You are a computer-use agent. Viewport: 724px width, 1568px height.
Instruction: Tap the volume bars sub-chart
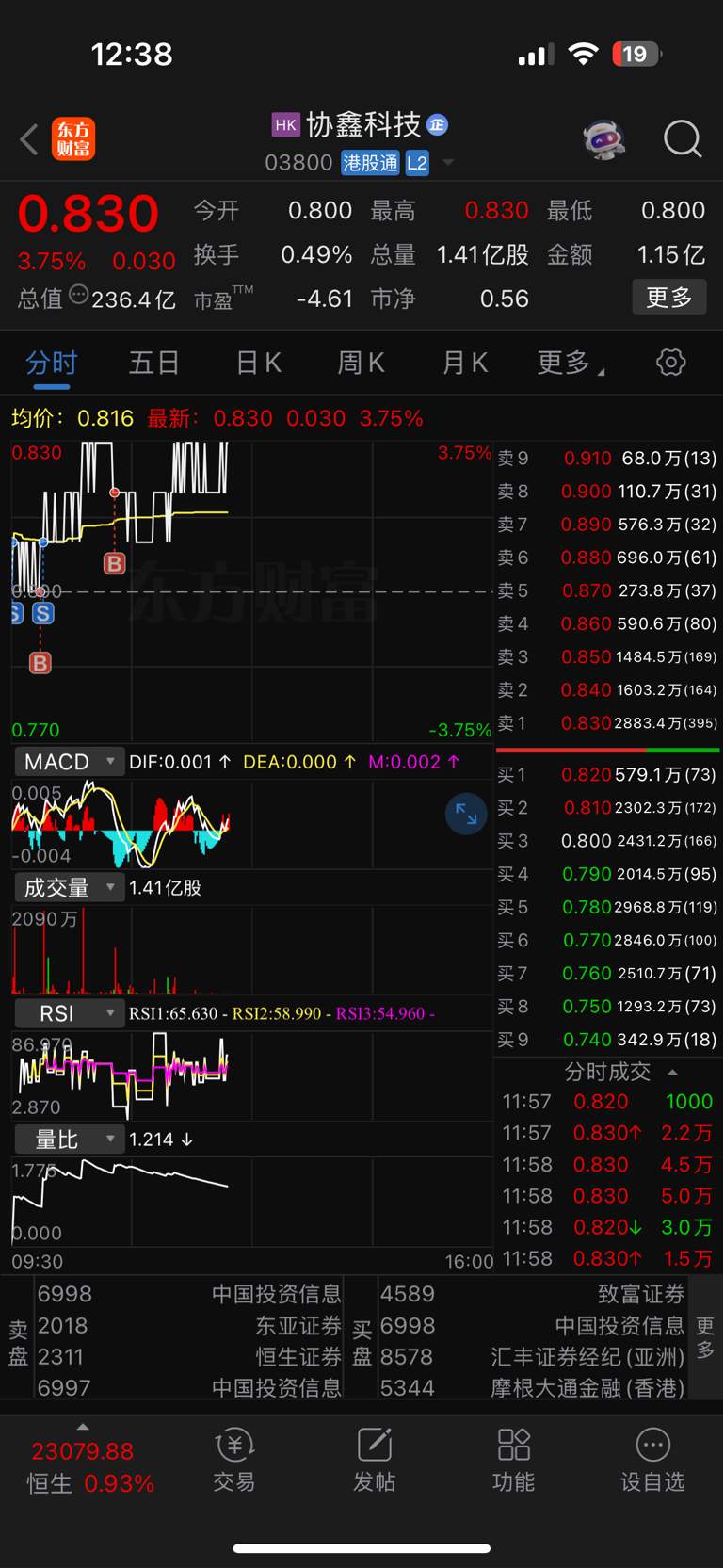(252, 950)
